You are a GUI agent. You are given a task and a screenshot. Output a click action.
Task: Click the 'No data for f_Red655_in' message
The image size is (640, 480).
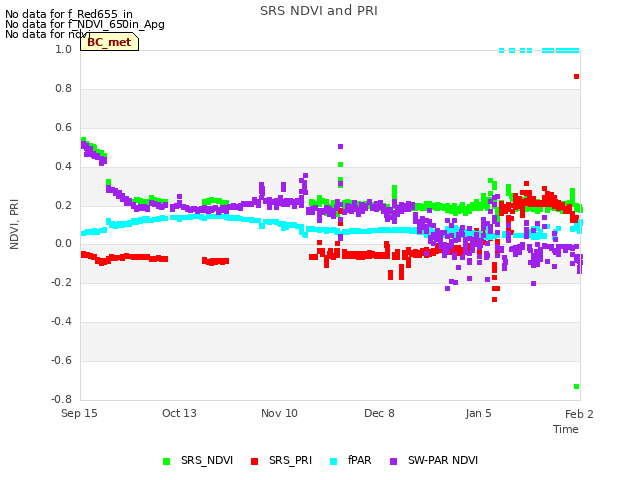coord(69,14)
